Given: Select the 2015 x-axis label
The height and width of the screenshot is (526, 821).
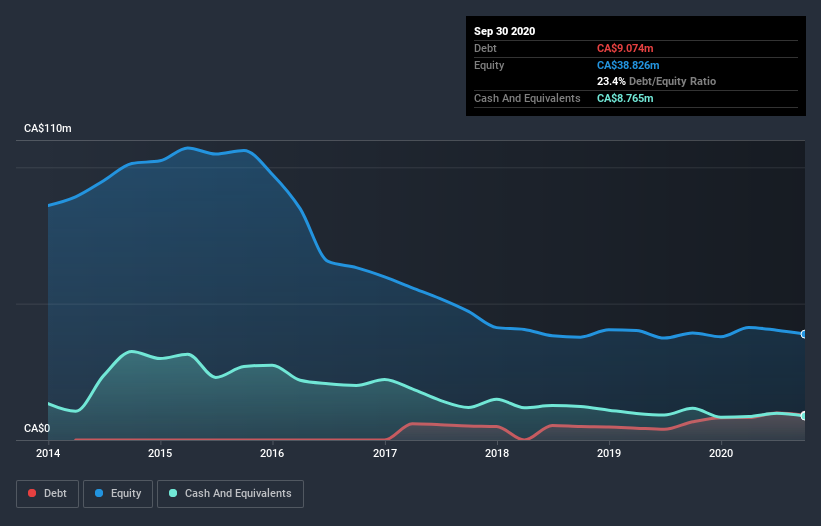Looking at the screenshot, I should 160,453.
